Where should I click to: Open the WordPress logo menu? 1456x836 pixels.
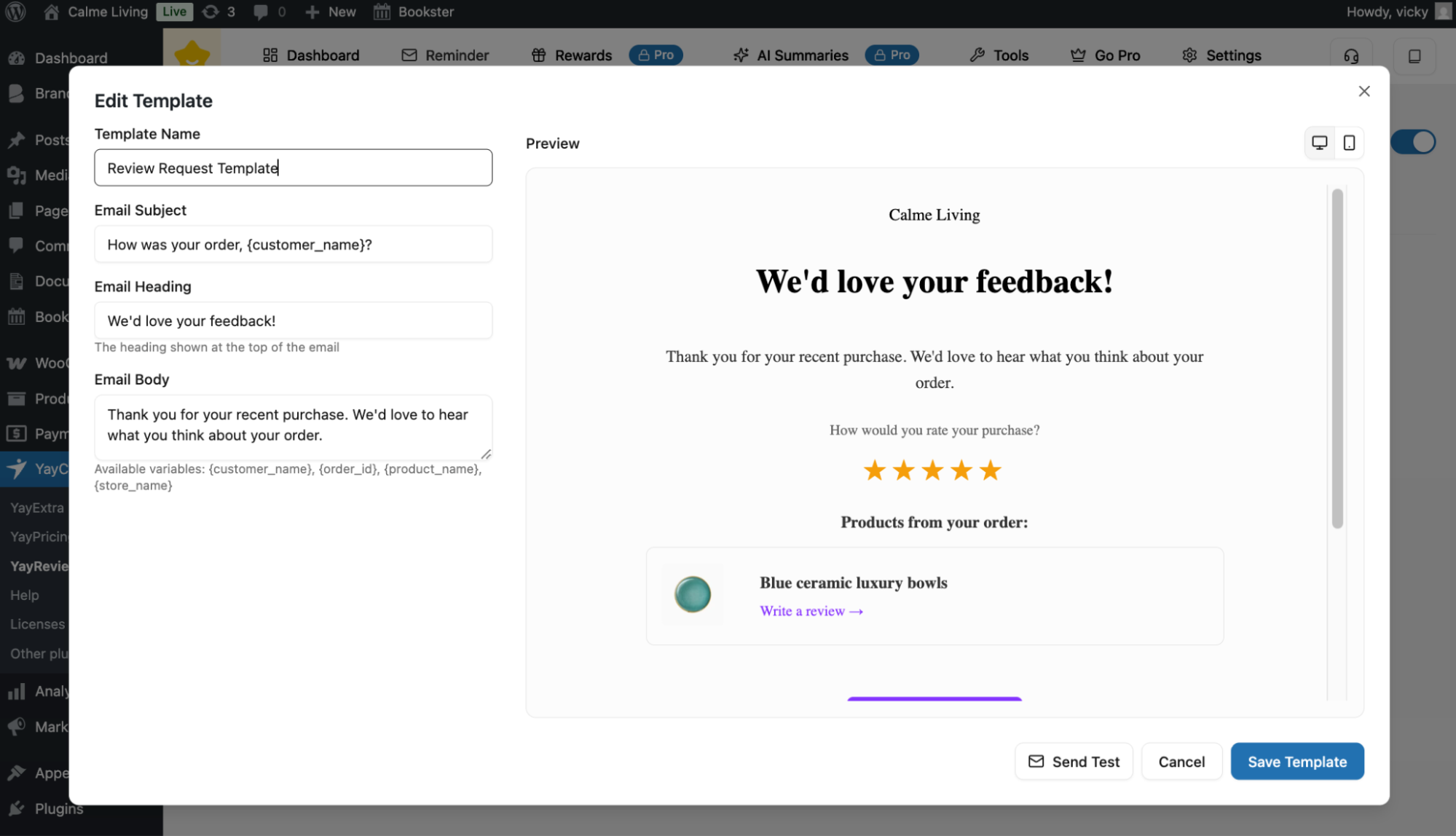[15, 11]
